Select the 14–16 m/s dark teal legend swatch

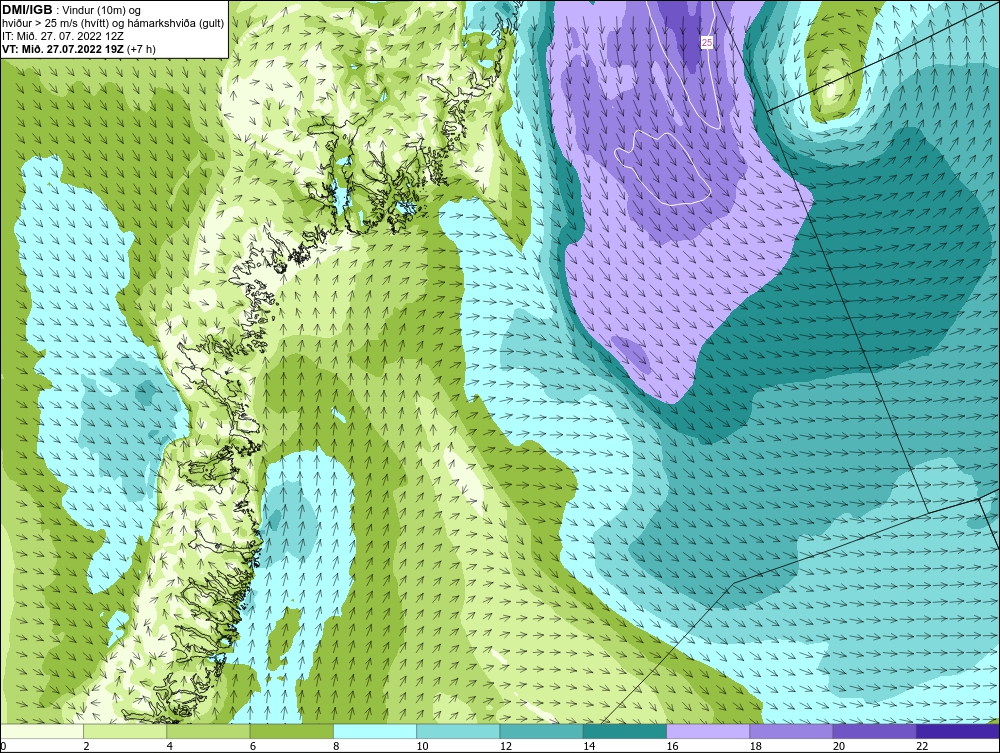(624, 731)
